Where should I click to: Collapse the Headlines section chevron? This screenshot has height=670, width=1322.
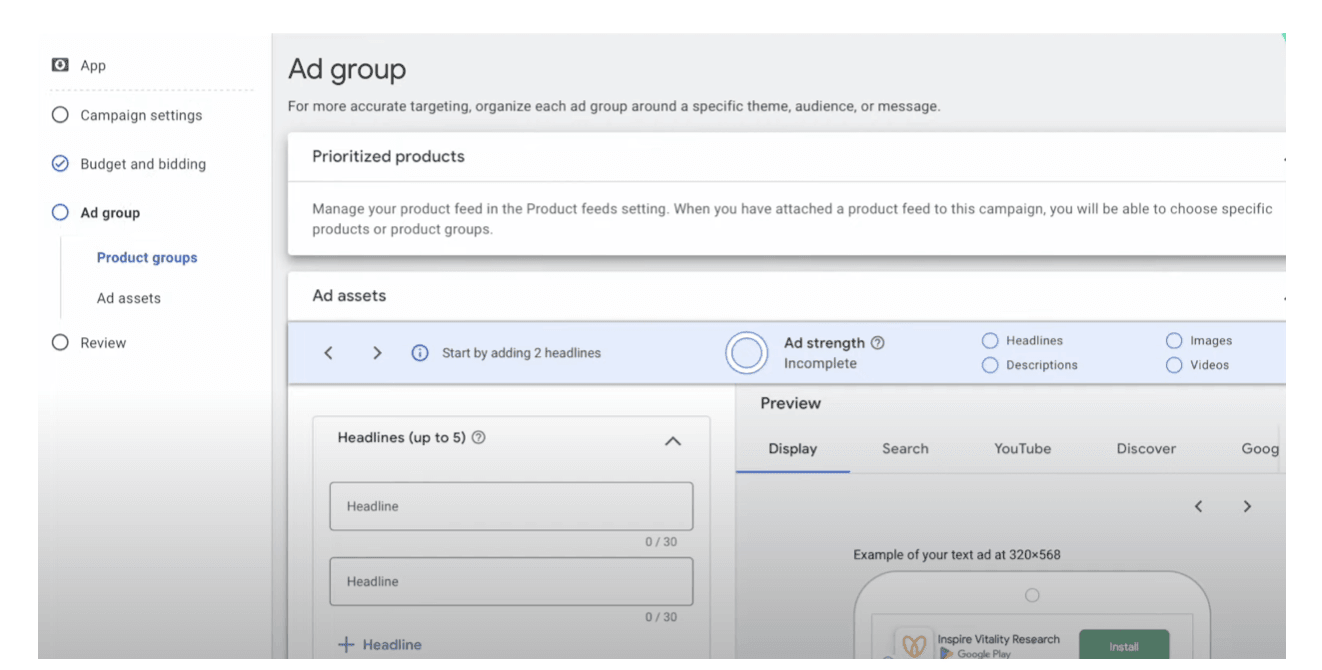tap(673, 441)
